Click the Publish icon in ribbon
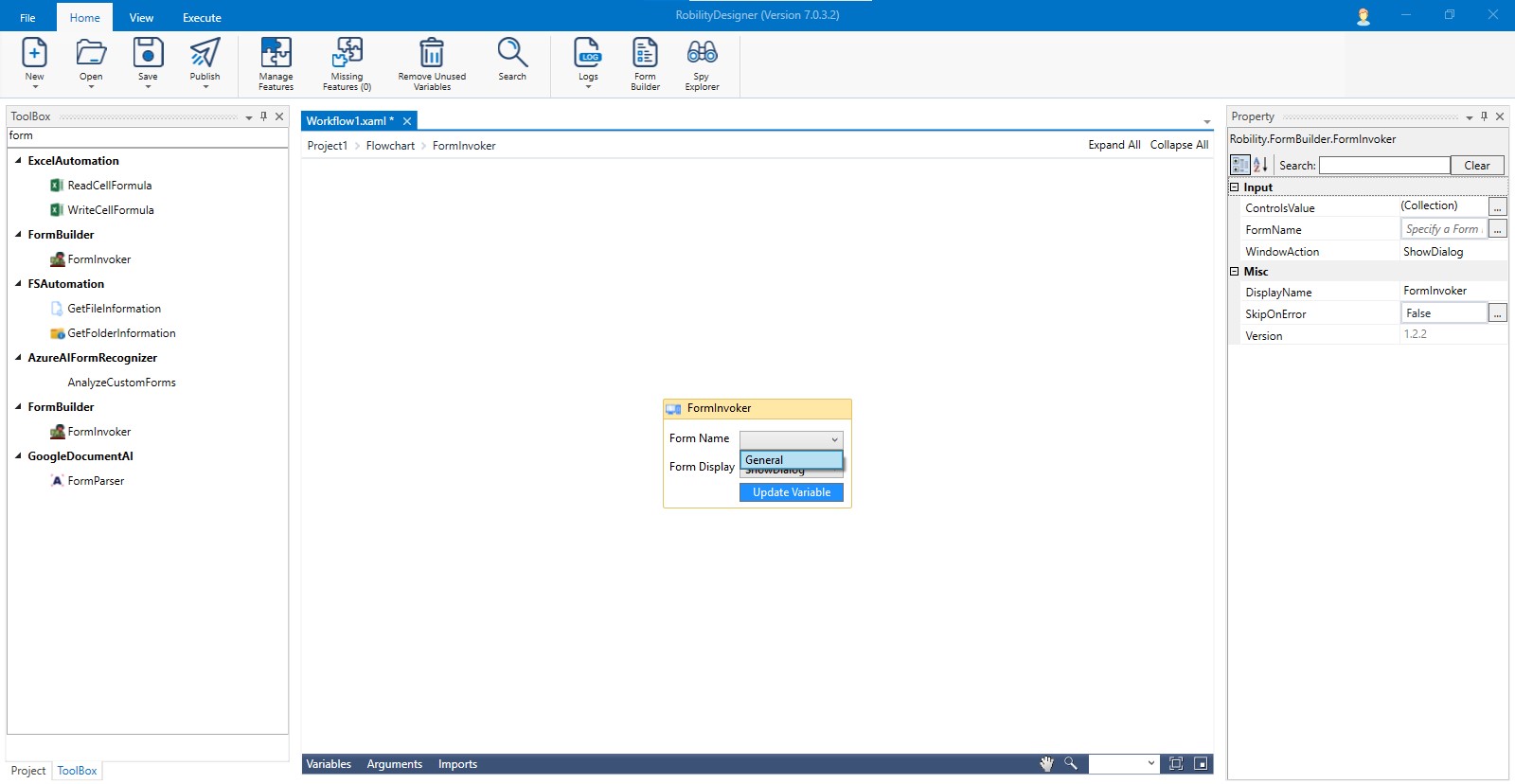Viewport: 1515px width, 784px height. click(x=205, y=54)
